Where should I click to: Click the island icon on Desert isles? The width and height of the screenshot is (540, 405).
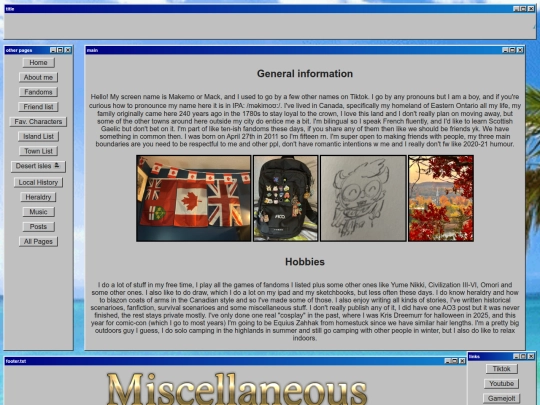click(x=57, y=166)
